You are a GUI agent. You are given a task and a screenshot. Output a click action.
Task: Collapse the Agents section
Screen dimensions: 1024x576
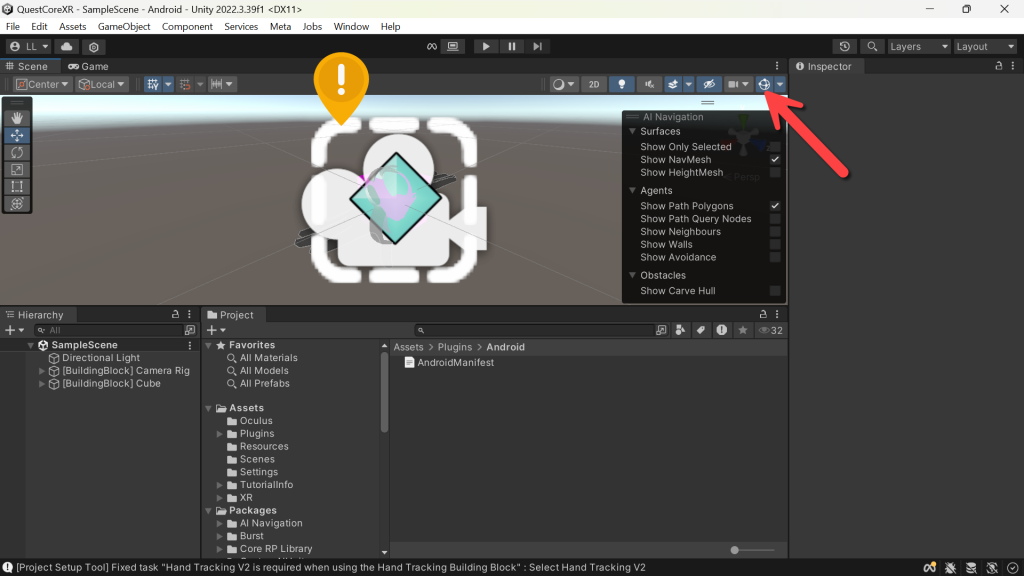(x=632, y=191)
